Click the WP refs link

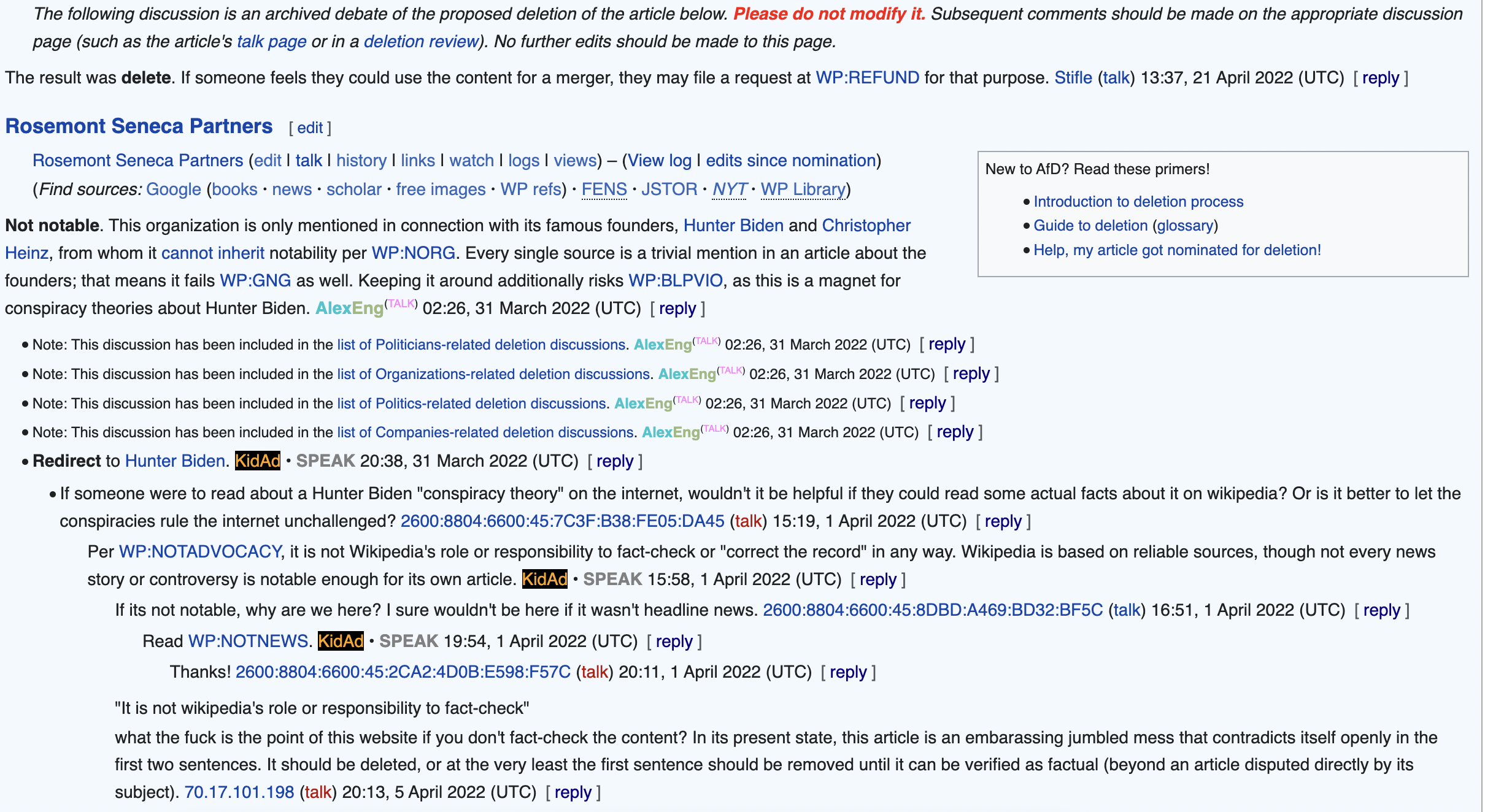(x=531, y=190)
